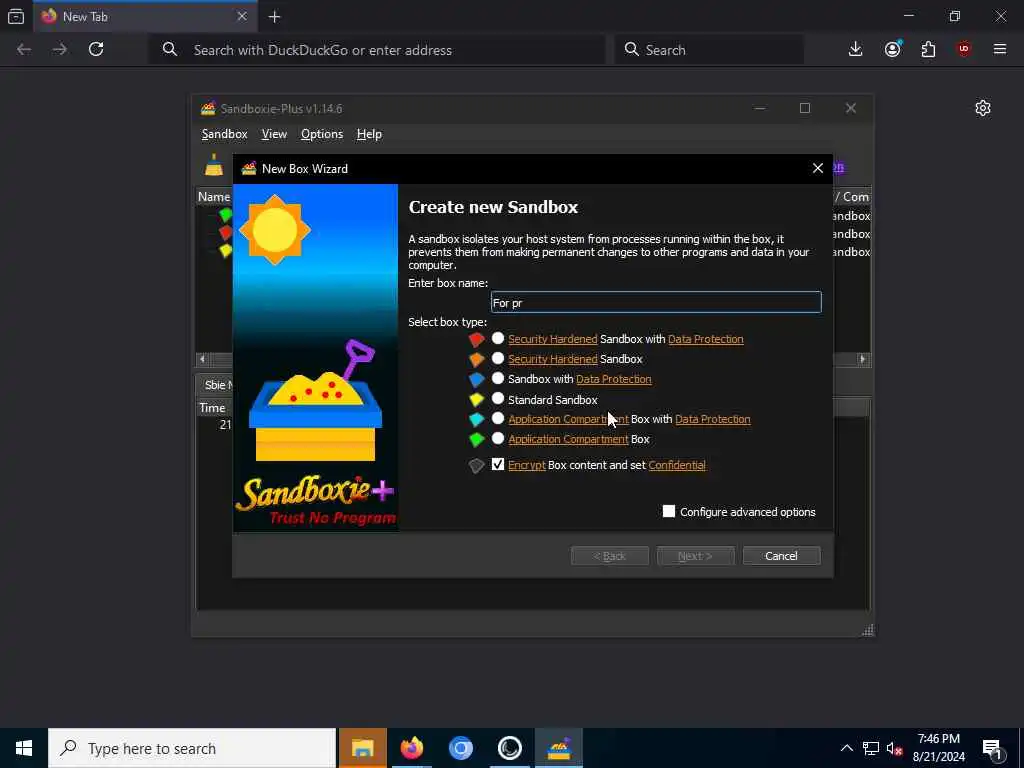Enable Configure advanced options checkbox
This screenshot has height=768, width=1024.
tap(669, 511)
